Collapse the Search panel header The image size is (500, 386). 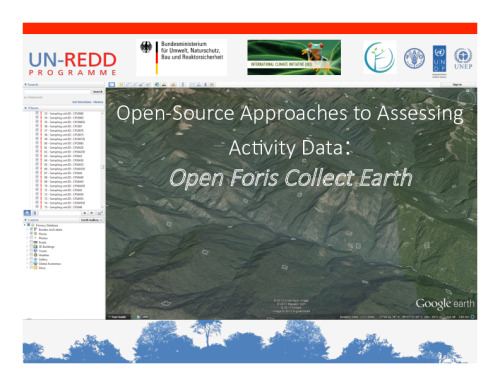(x=25, y=84)
